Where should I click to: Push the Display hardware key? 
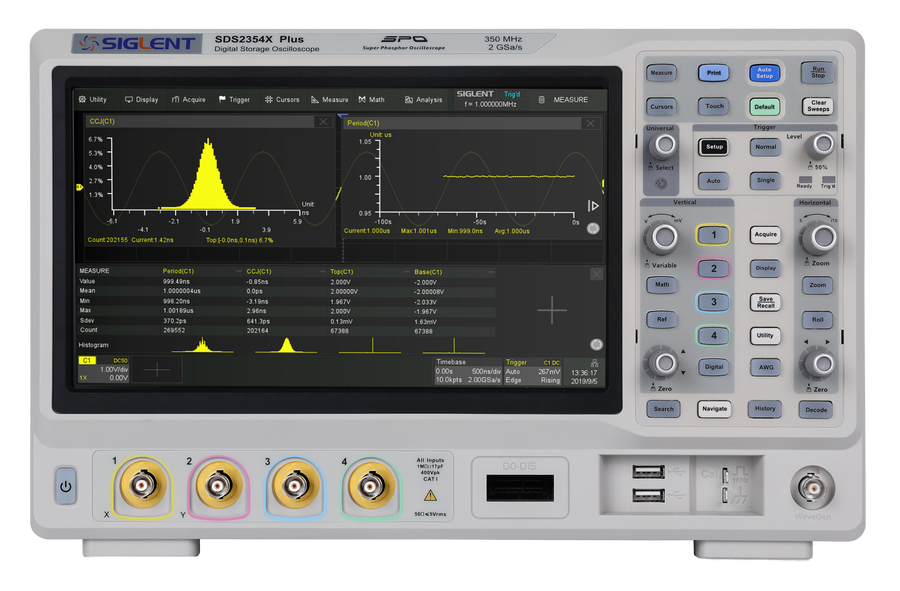(765, 268)
